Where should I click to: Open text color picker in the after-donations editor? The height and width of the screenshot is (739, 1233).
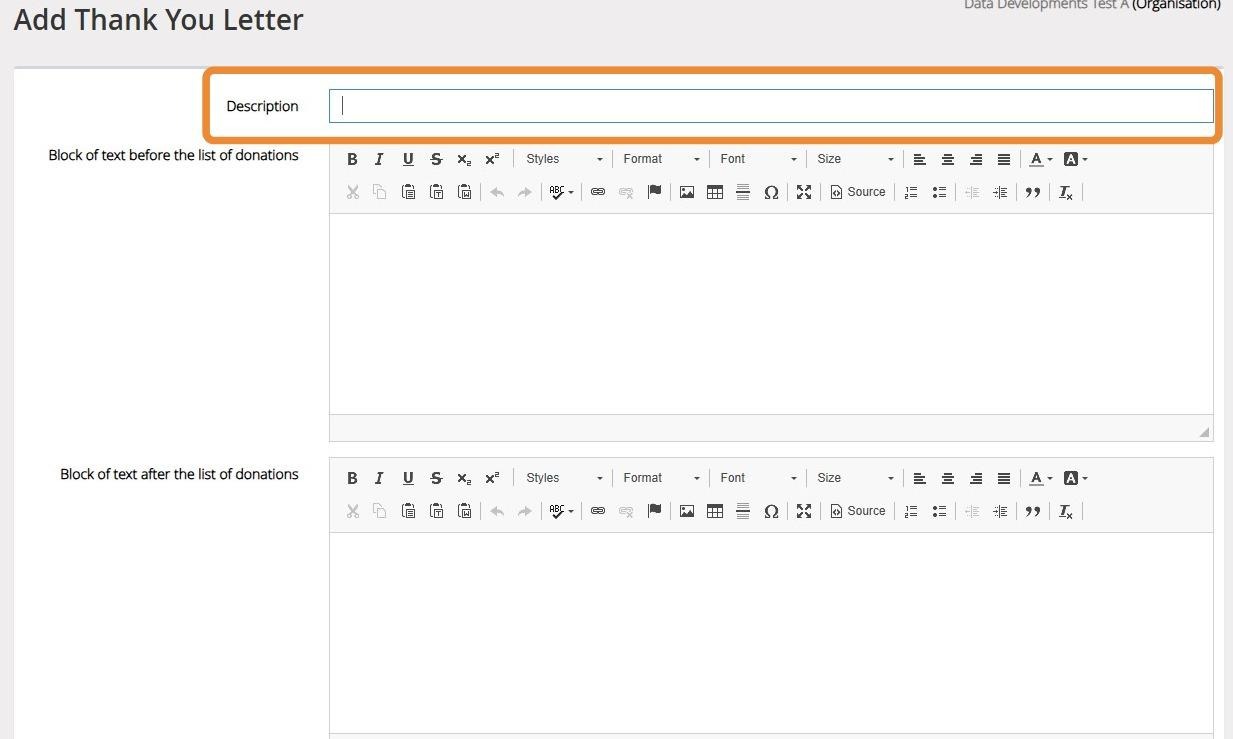1041,478
